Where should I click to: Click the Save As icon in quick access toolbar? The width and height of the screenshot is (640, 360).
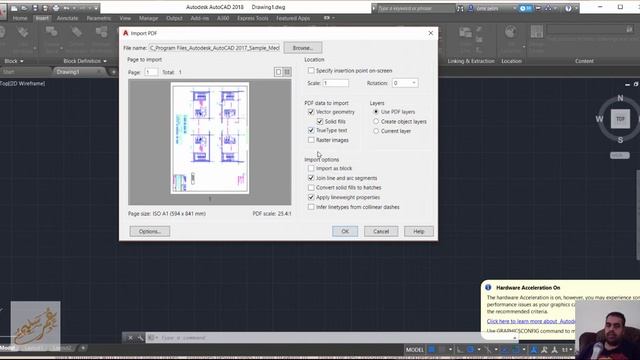pos(45,8)
